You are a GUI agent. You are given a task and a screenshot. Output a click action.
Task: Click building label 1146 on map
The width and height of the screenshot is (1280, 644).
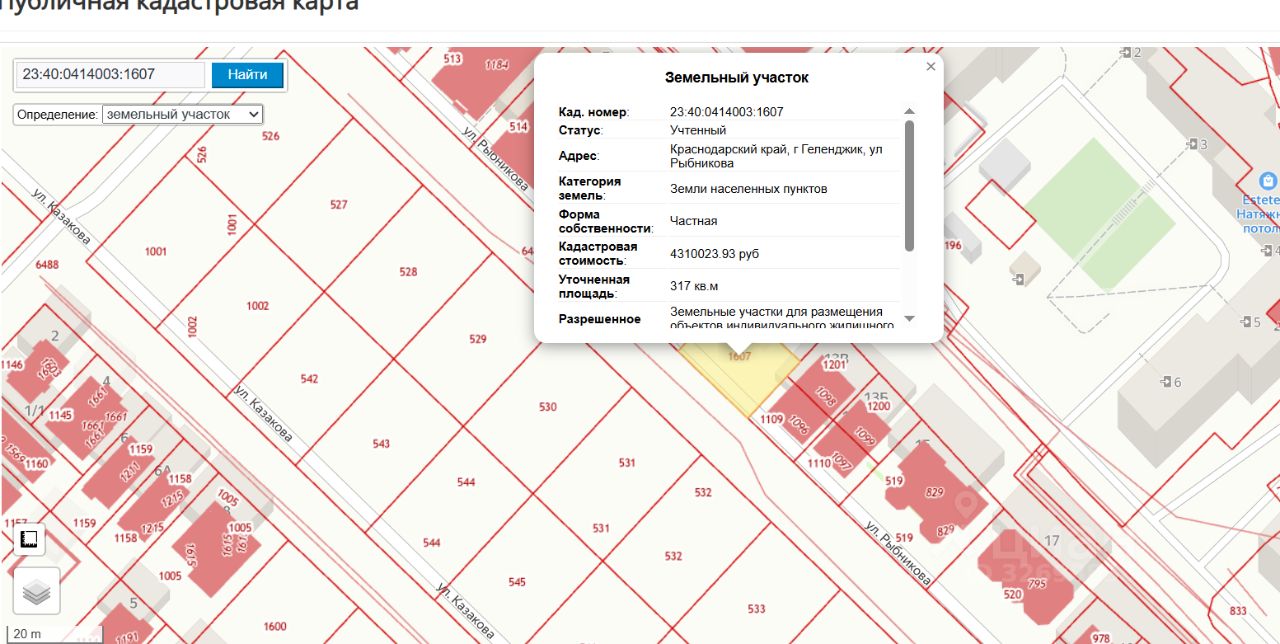tap(12, 365)
